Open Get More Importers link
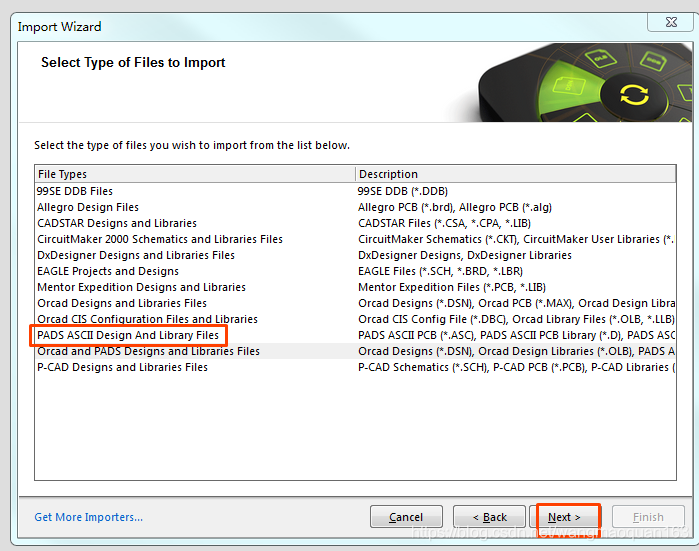 coord(89,517)
